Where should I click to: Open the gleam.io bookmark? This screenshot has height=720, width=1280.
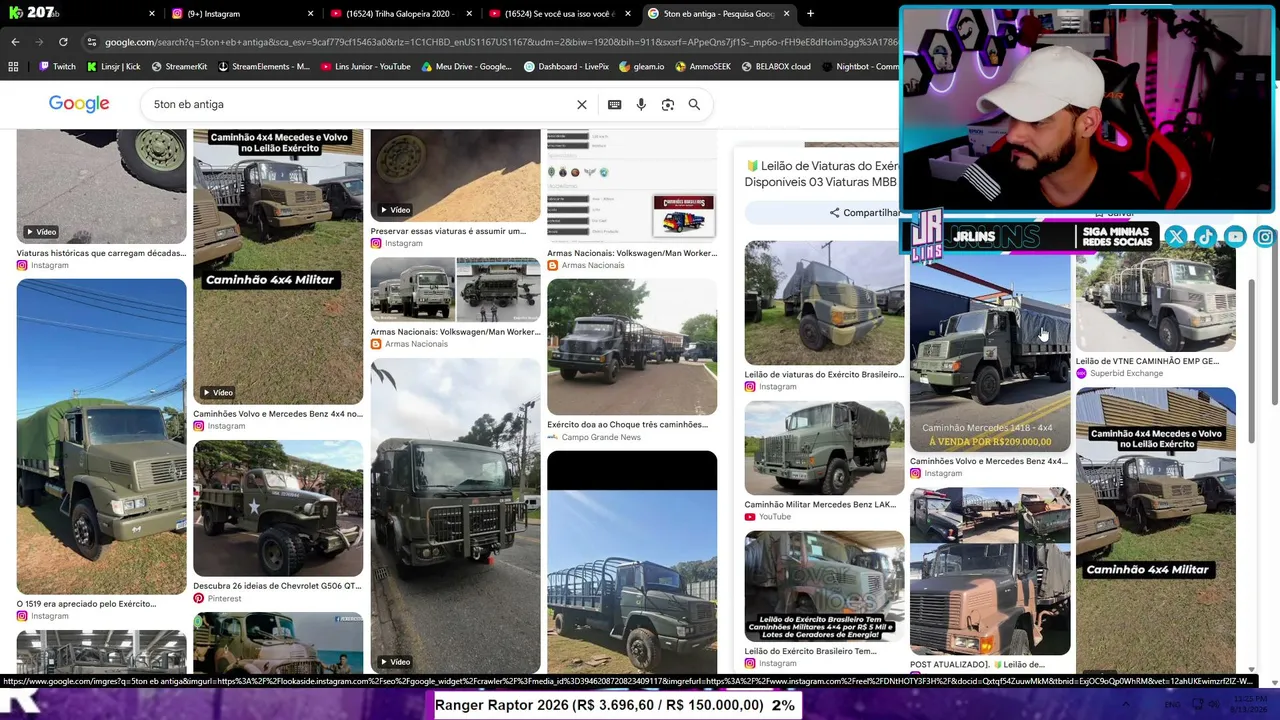(x=641, y=67)
